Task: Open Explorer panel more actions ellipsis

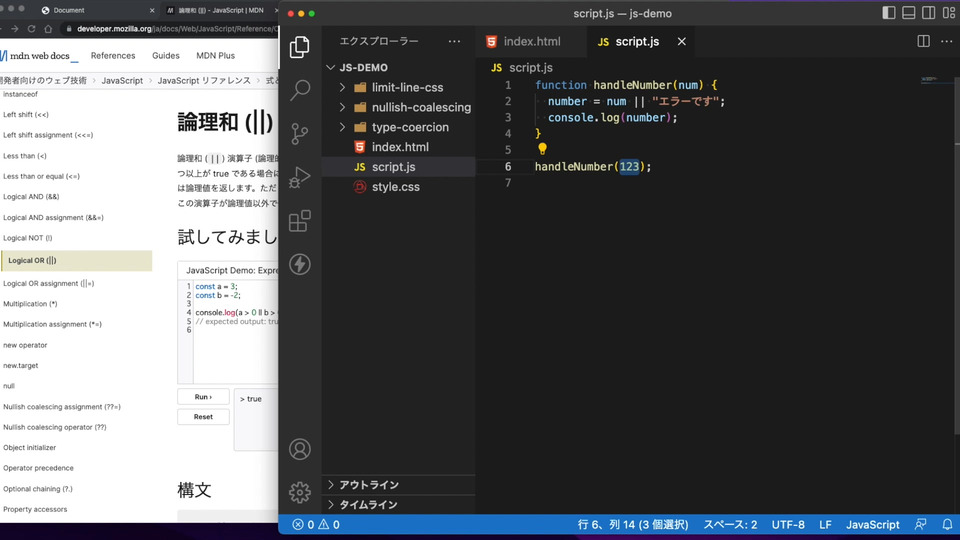Action: [x=454, y=41]
